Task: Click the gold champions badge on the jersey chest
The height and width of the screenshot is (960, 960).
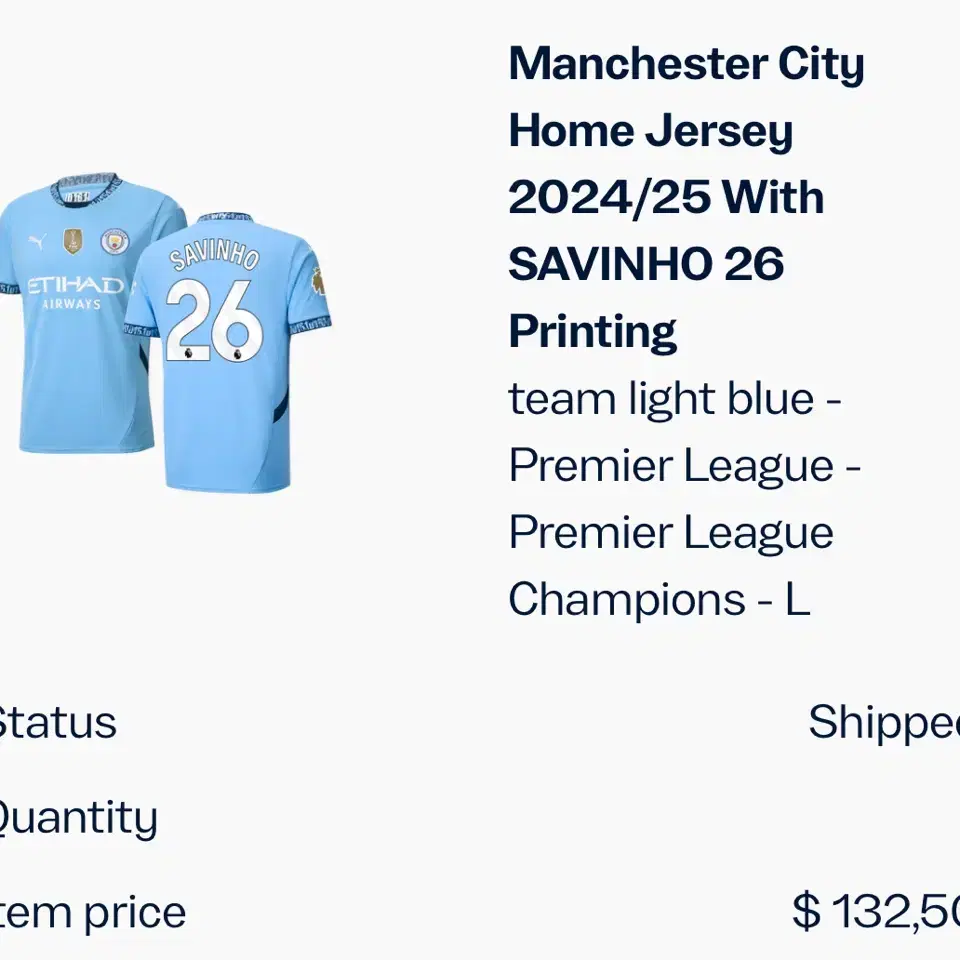Action: pos(73,242)
